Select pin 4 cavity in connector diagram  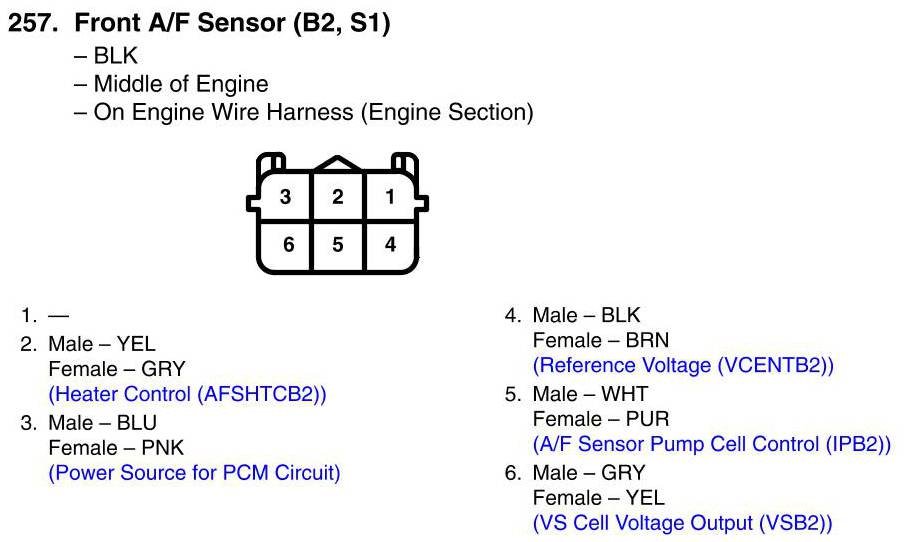coord(390,244)
